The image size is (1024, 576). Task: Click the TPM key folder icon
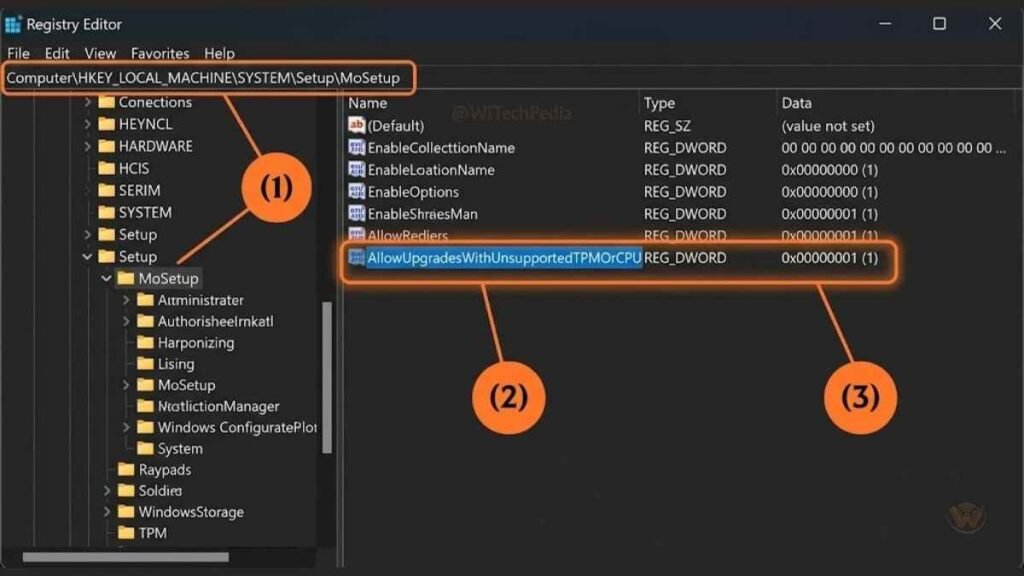[x=126, y=533]
